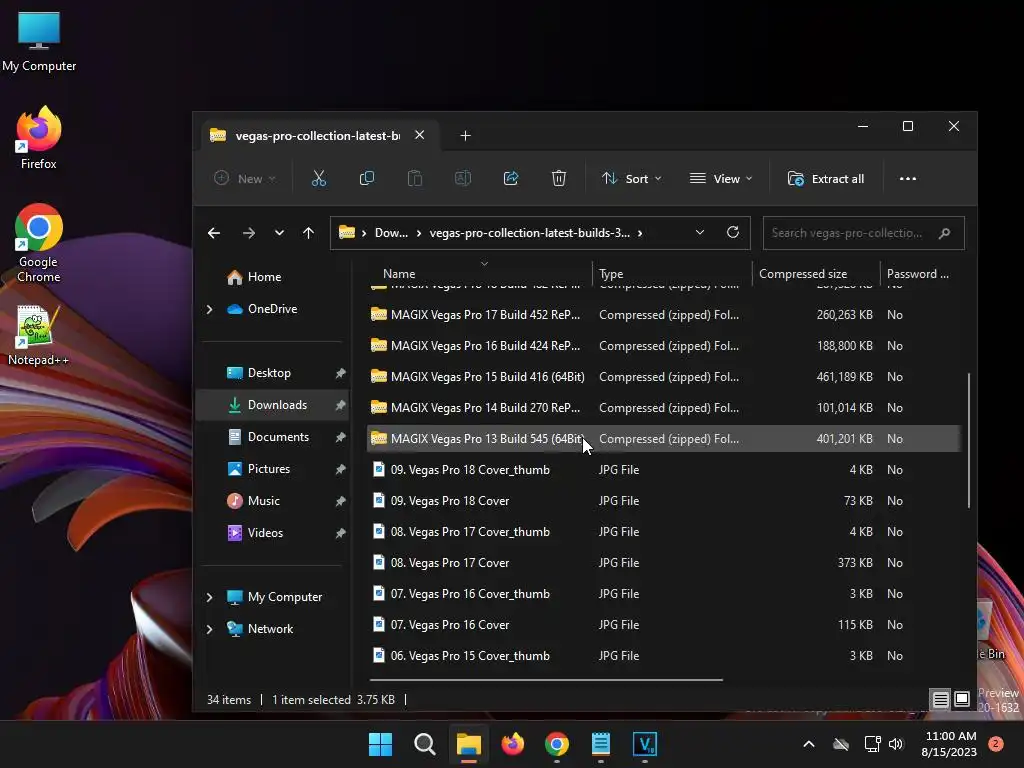Image resolution: width=1024 pixels, height=768 pixels.
Task: Close the vegas-pro-collection tab
Action: coord(419,135)
